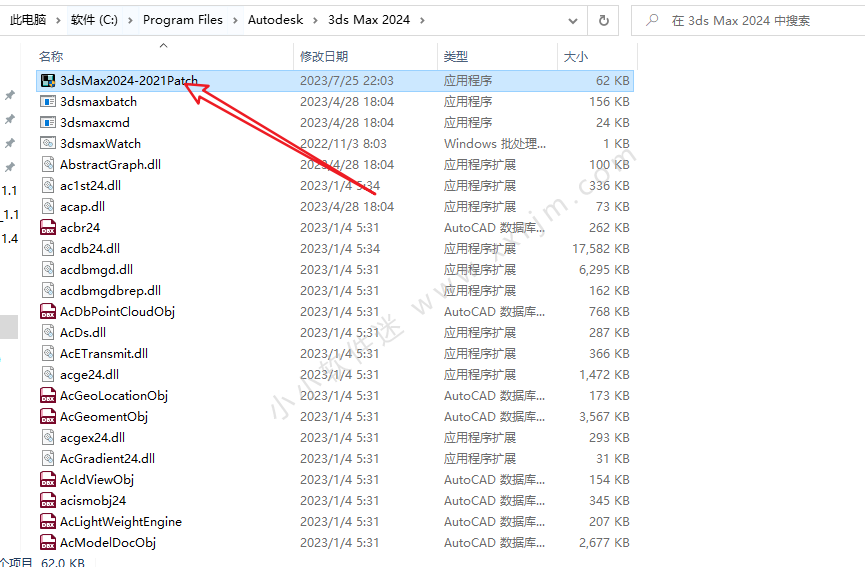Click the 3dsmaxWatch batch file icon
This screenshot has width=865, height=567.
click(x=48, y=143)
